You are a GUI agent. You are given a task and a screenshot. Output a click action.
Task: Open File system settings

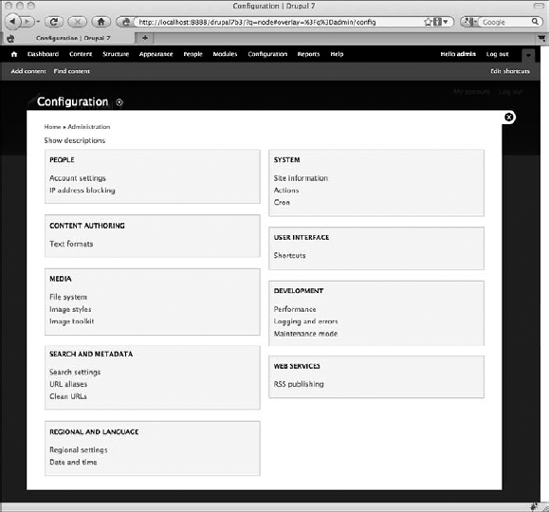[x=68, y=297]
